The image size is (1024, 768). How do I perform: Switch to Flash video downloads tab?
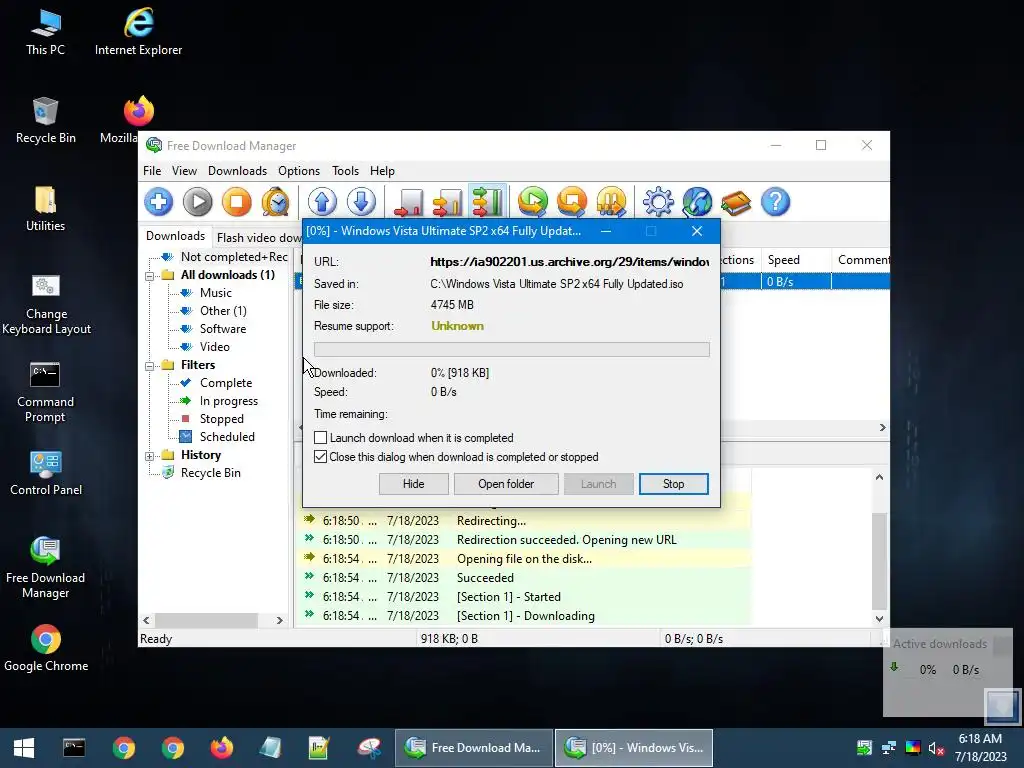pyautogui.click(x=259, y=238)
